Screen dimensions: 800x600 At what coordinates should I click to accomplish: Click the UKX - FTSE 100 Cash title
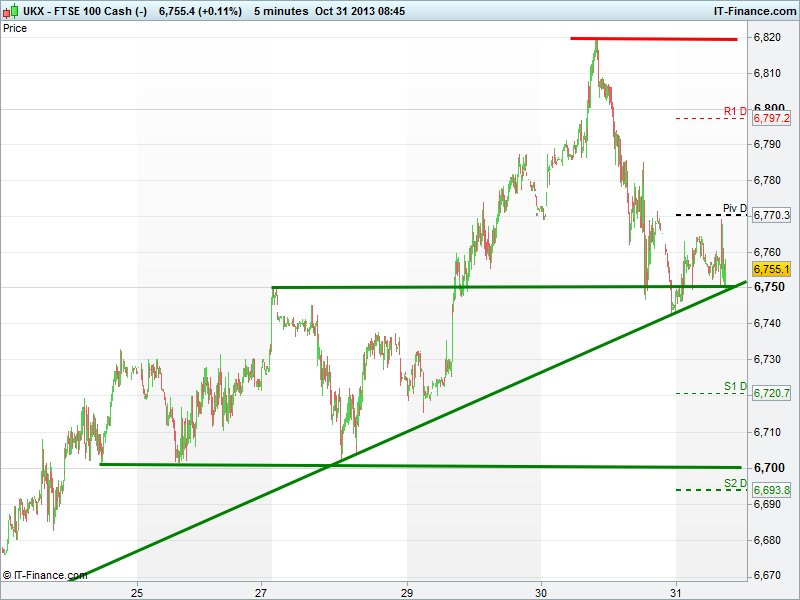(x=85, y=11)
